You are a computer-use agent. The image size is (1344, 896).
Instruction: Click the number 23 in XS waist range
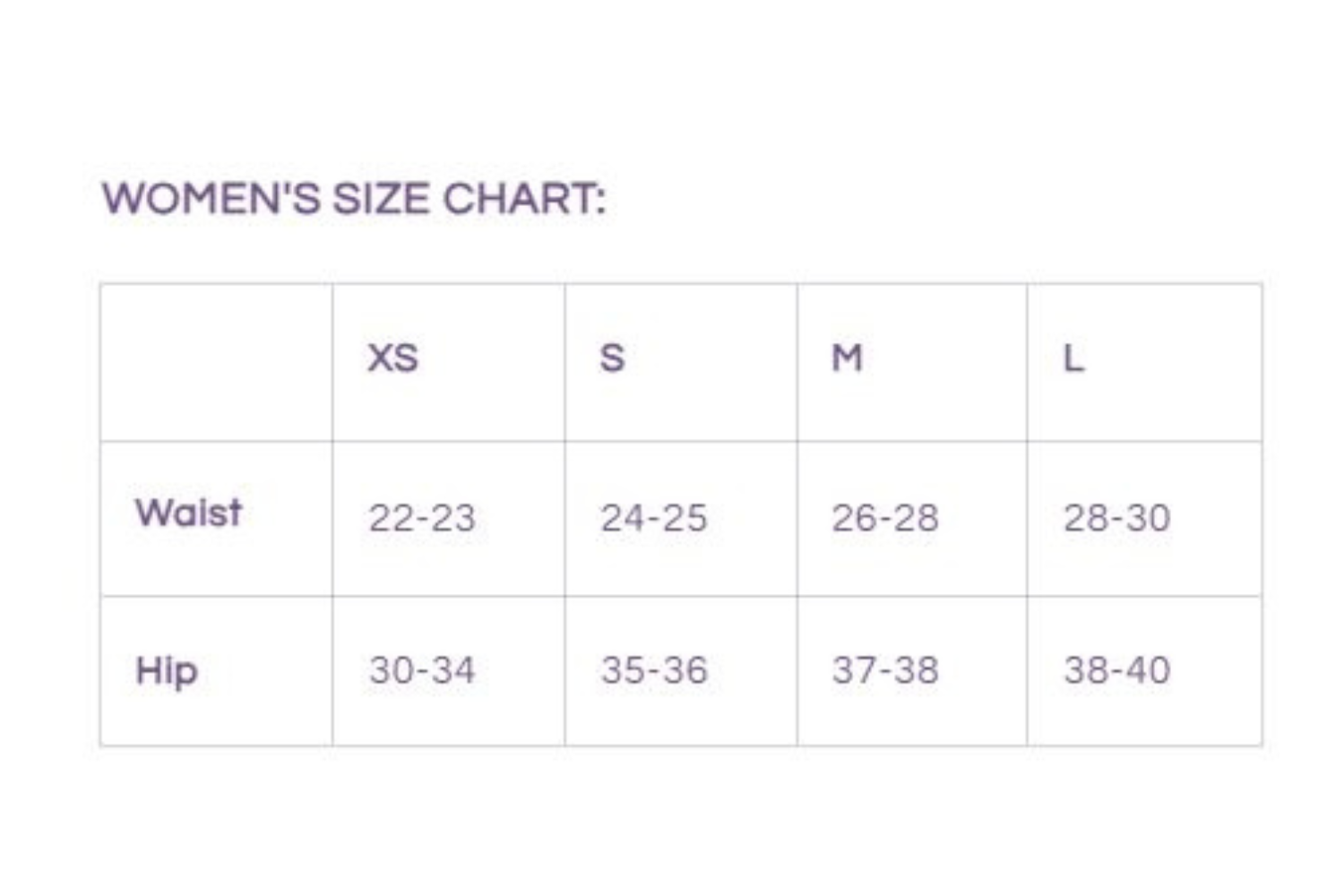(x=452, y=518)
